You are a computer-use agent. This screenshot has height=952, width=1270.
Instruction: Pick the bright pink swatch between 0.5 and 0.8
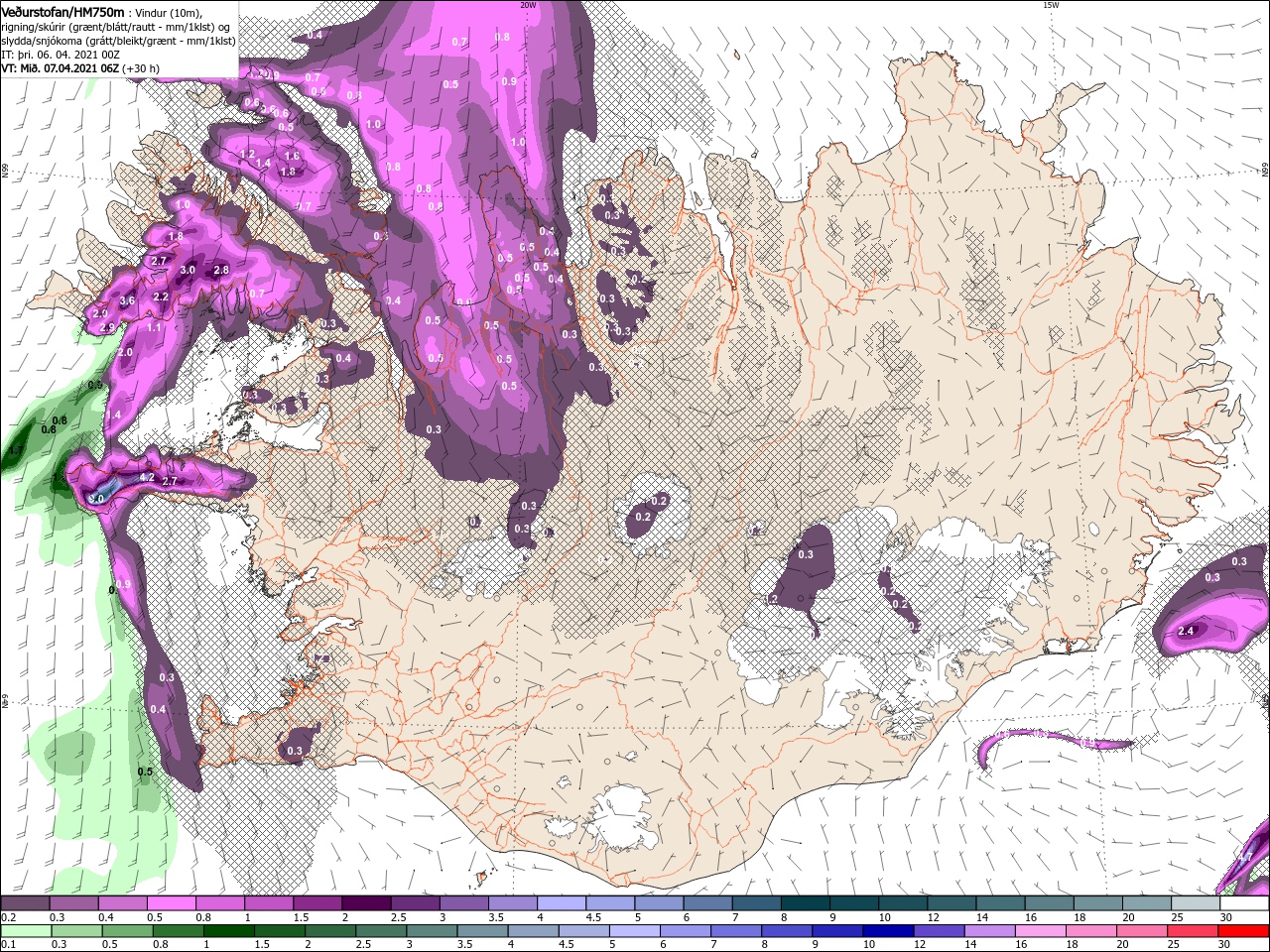coord(171,903)
